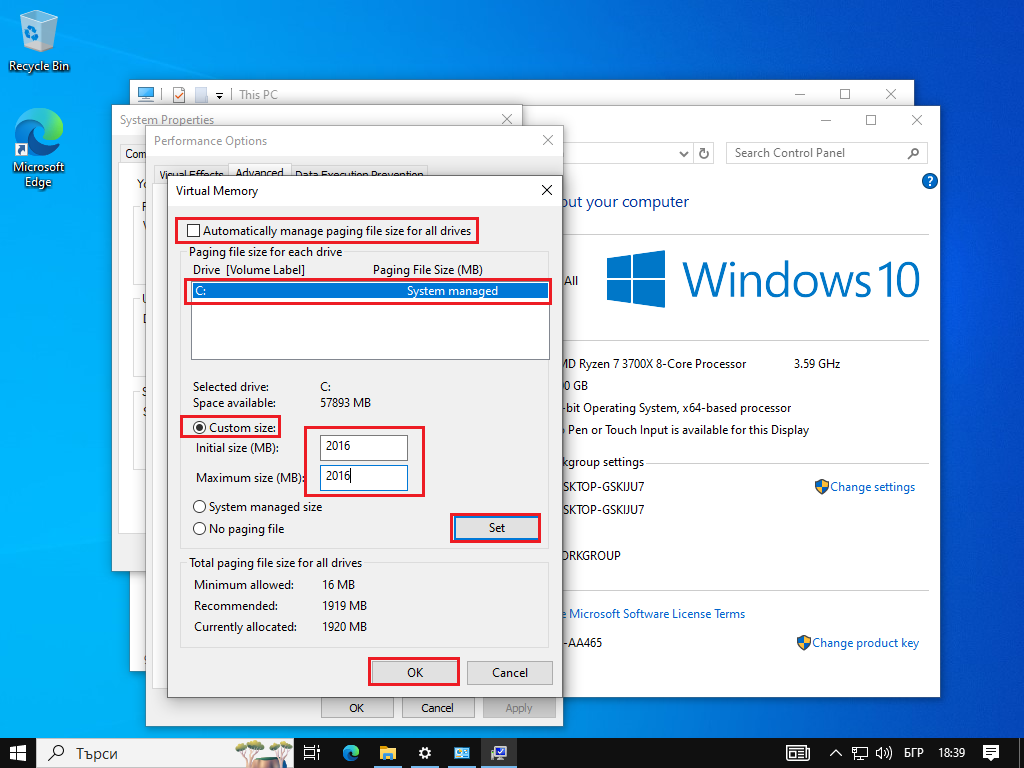Close the Virtual Memory dialog

click(x=547, y=190)
